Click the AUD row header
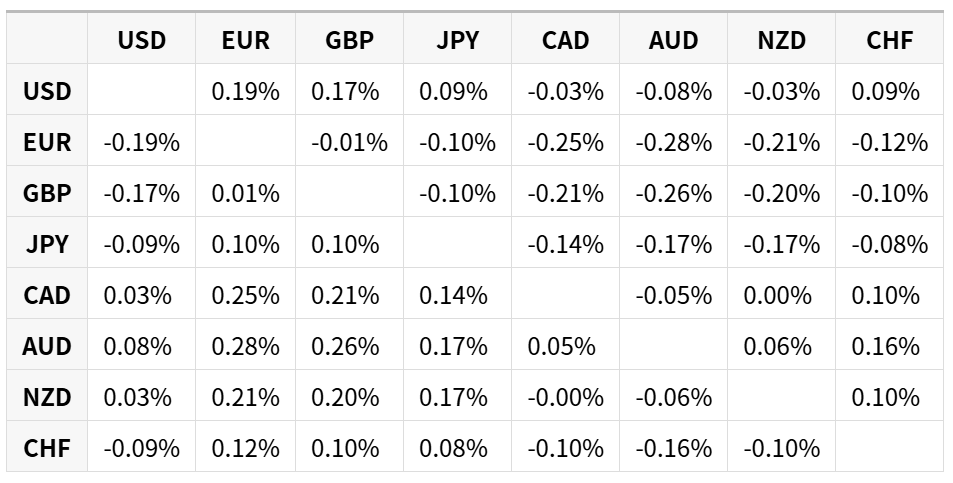 click(x=47, y=345)
